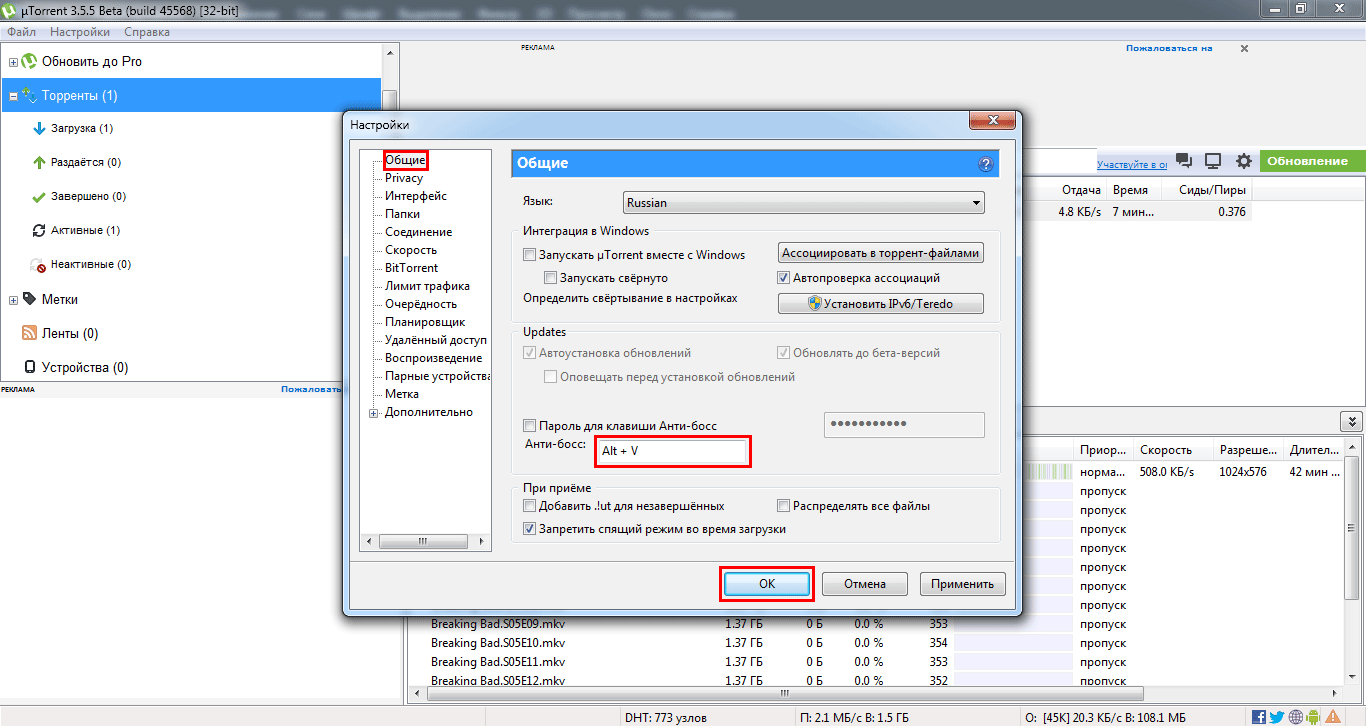Click the orange warning triangle in status bar
Viewport: 1366px width, 726px height.
click(x=1335, y=717)
